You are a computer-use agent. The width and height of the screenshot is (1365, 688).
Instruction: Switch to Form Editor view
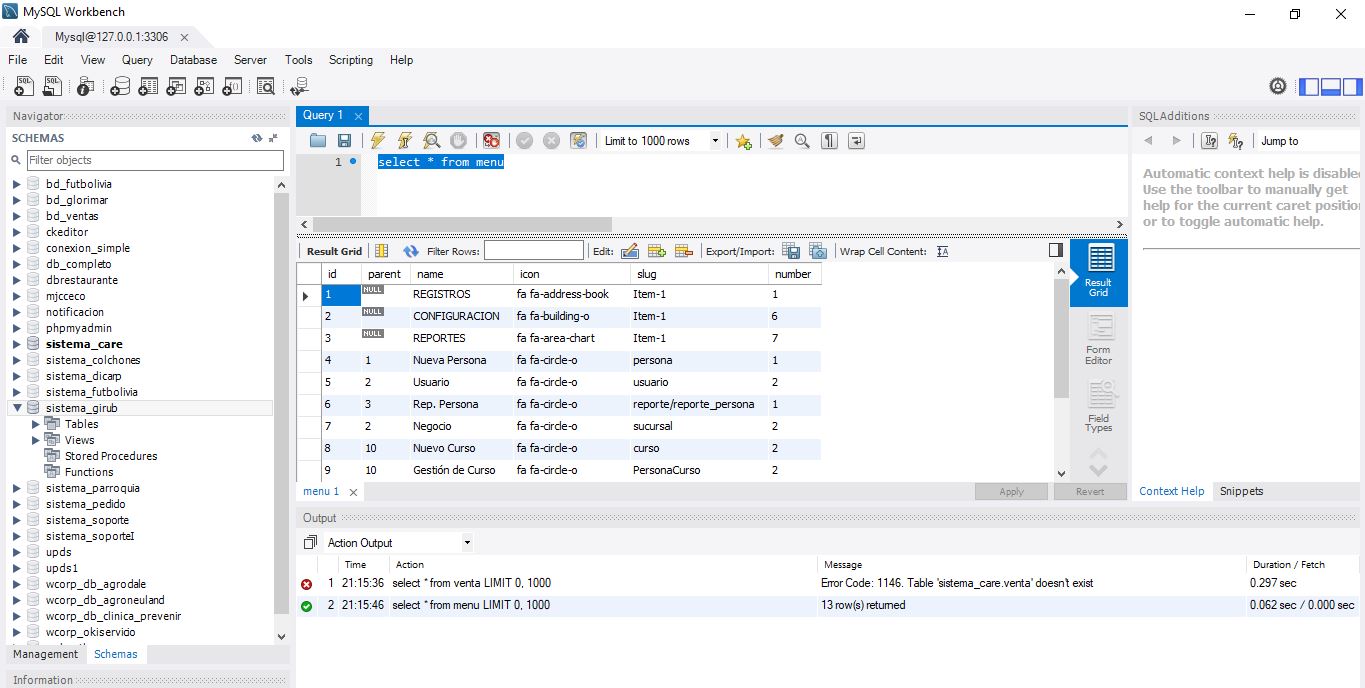coord(1099,339)
